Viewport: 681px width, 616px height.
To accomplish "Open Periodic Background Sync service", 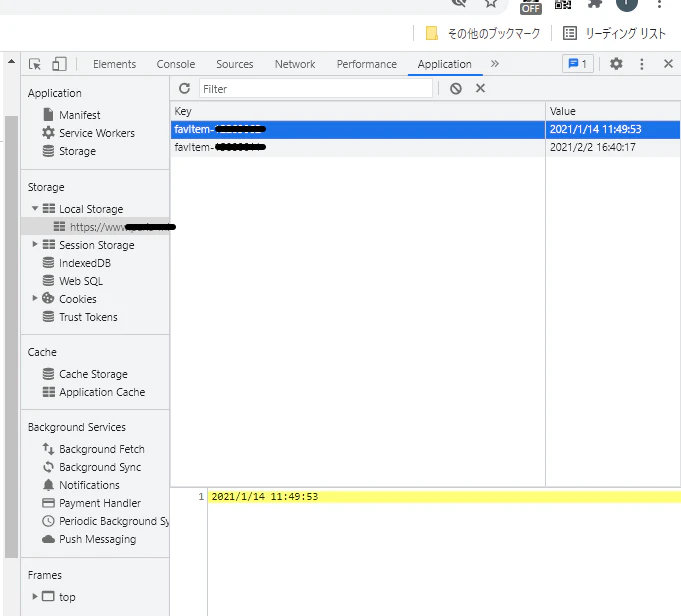I will (114, 521).
